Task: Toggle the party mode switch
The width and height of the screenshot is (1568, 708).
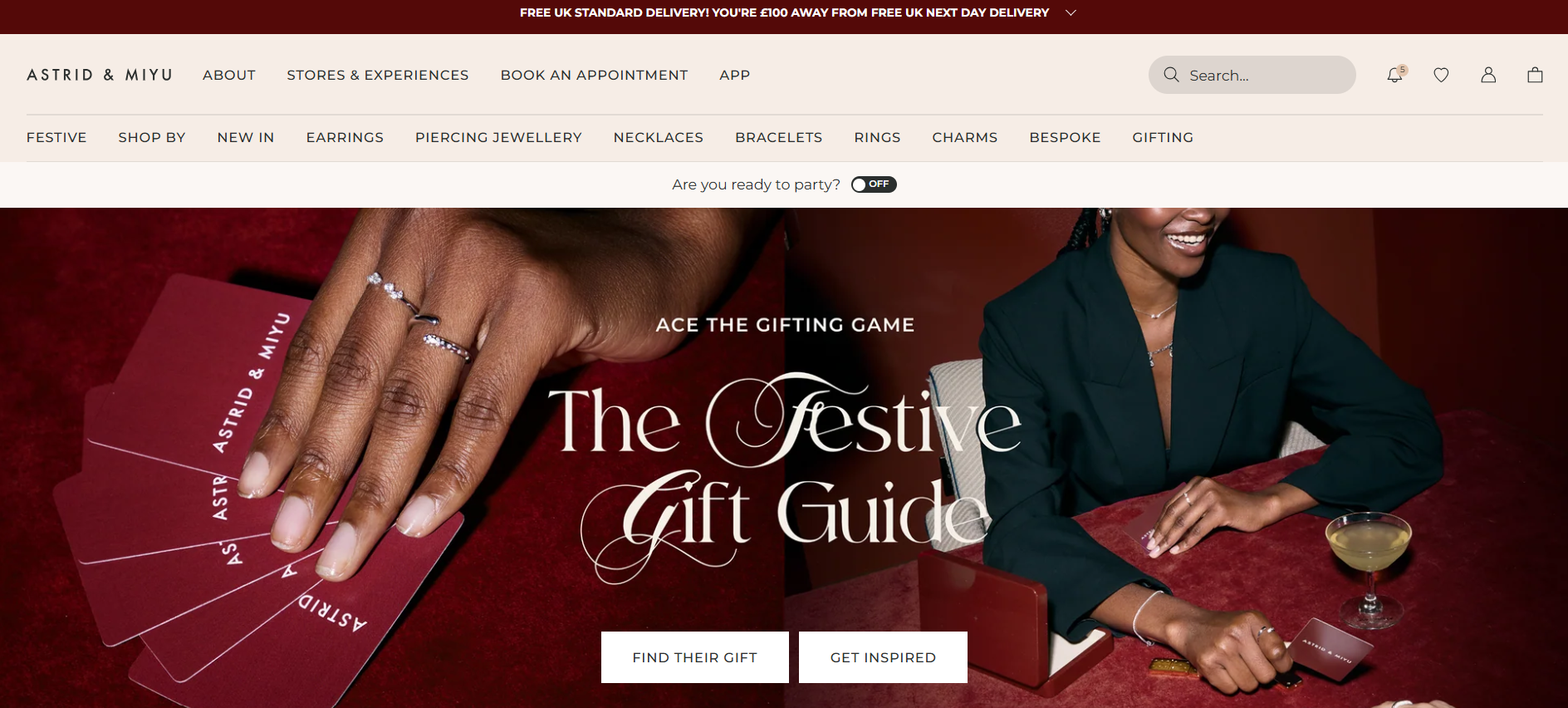Action: click(x=874, y=184)
